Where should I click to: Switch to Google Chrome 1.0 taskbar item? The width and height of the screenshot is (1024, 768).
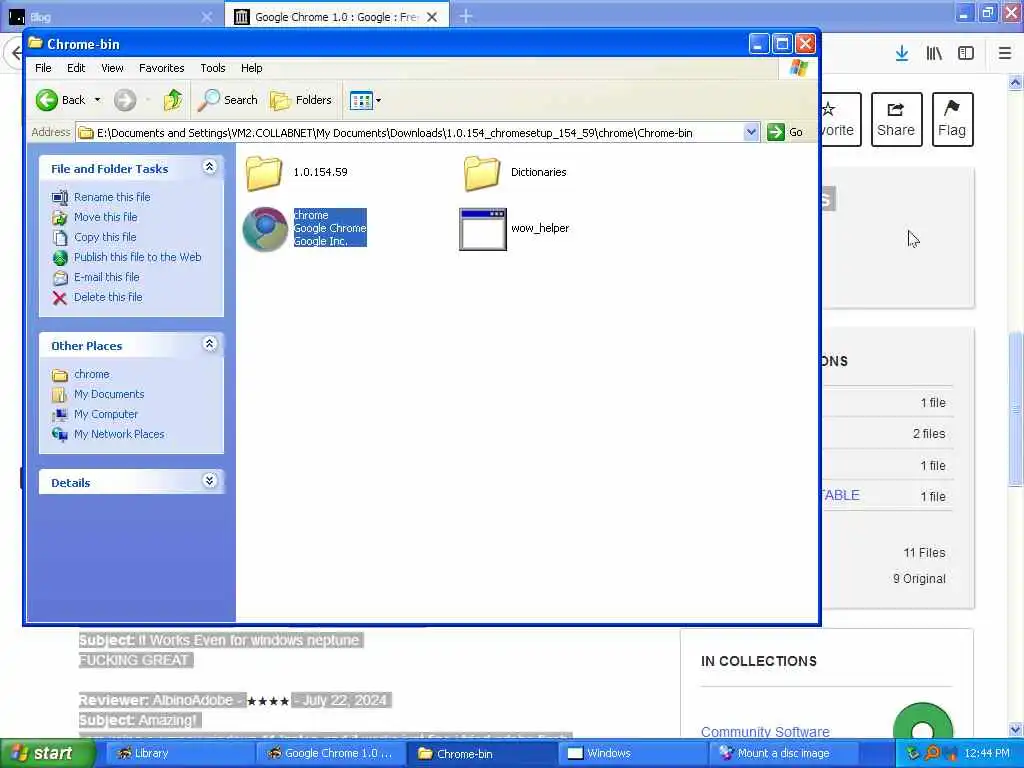[332, 753]
